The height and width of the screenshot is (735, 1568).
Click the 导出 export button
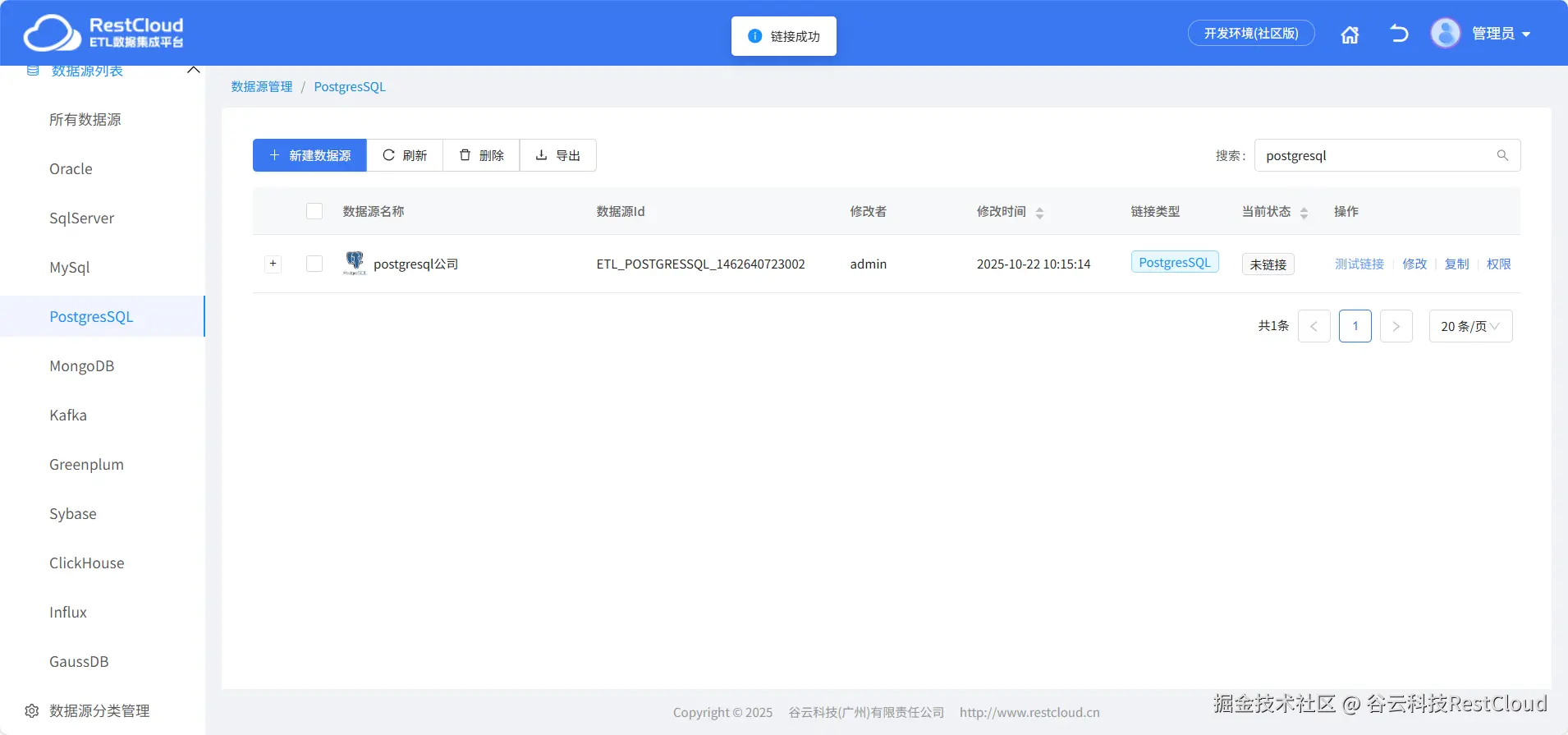[558, 155]
